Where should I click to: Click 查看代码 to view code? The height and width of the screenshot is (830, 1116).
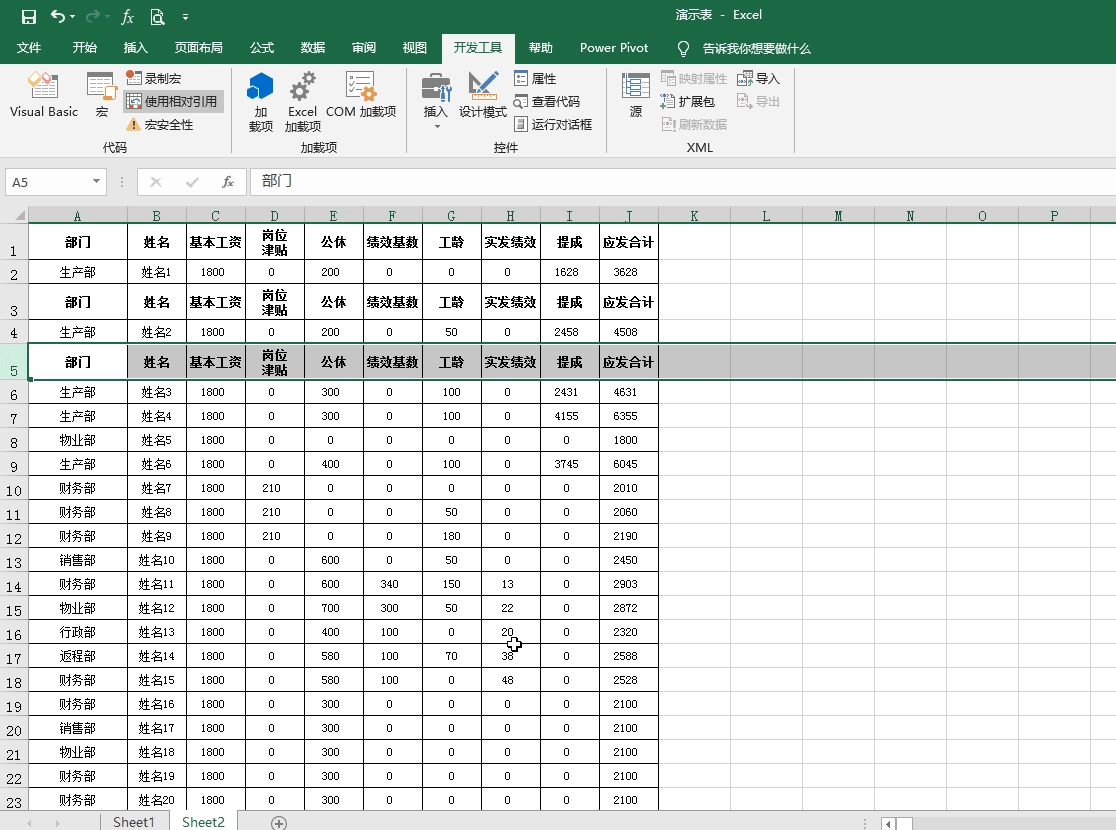(547, 102)
